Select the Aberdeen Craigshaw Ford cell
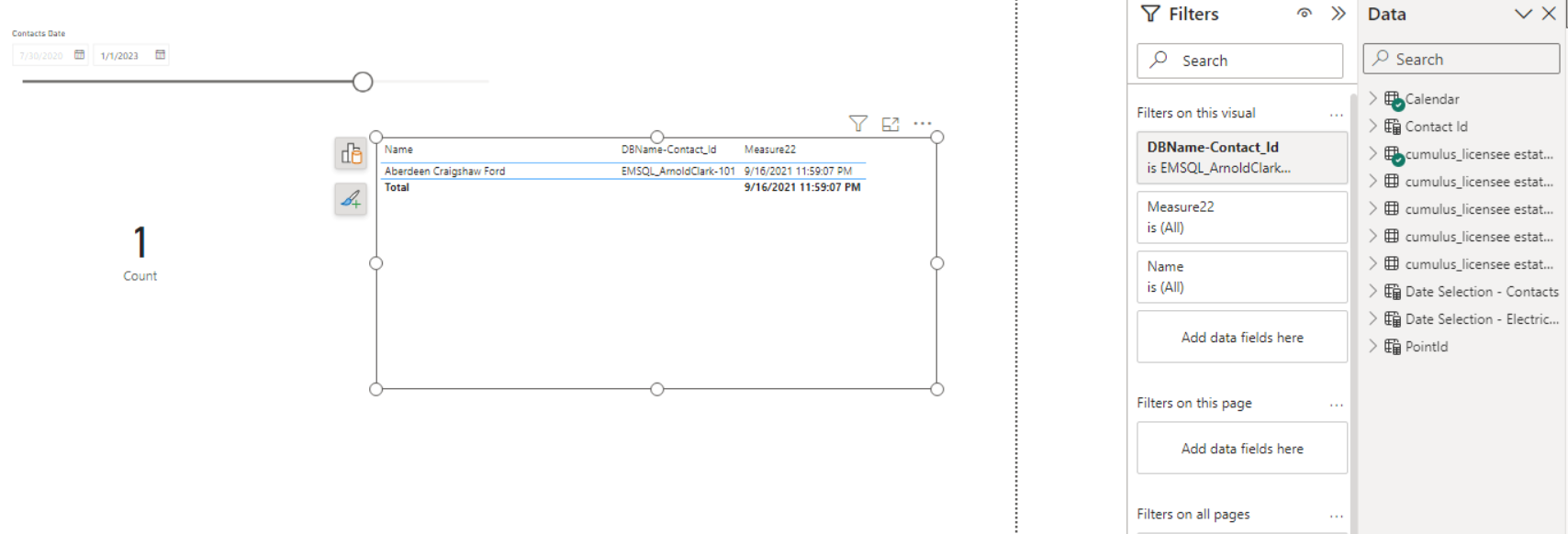The height and width of the screenshot is (534, 1568). pyautogui.click(x=444, y=171)
